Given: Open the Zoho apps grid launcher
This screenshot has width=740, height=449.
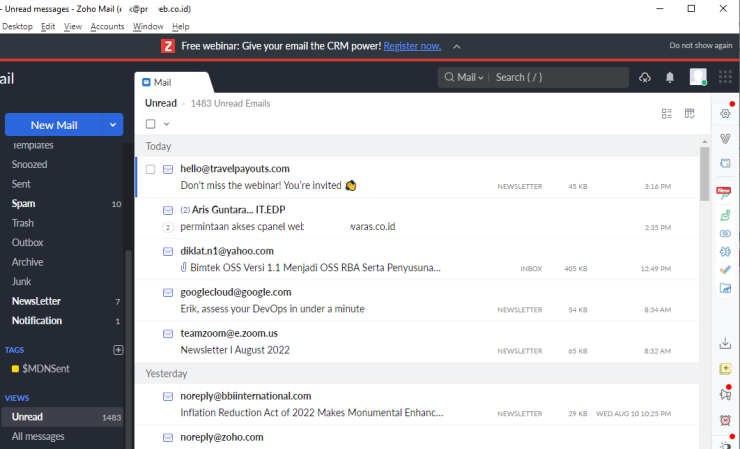Looking at the screenshot, I should (725, 77).
